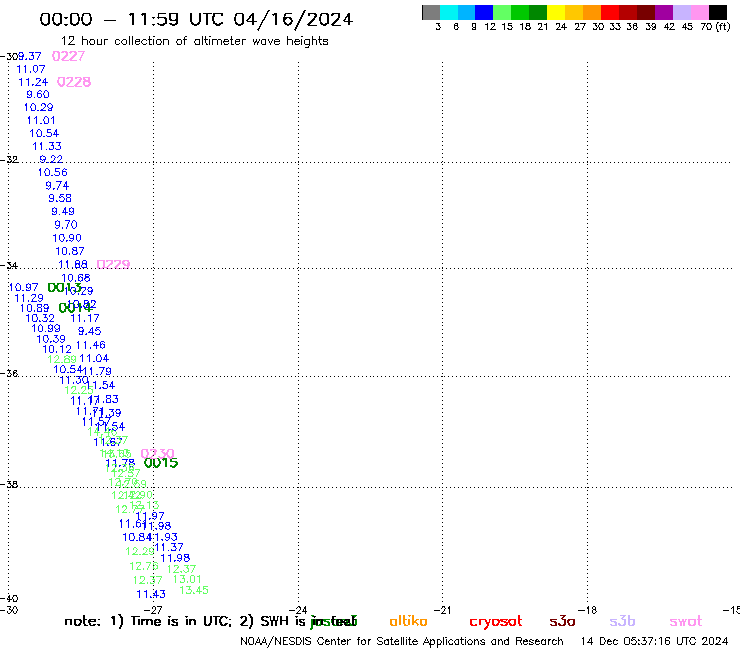Click the reading 10.97
The height and width of the screenshot is (650, 740).
coord(24,287)
